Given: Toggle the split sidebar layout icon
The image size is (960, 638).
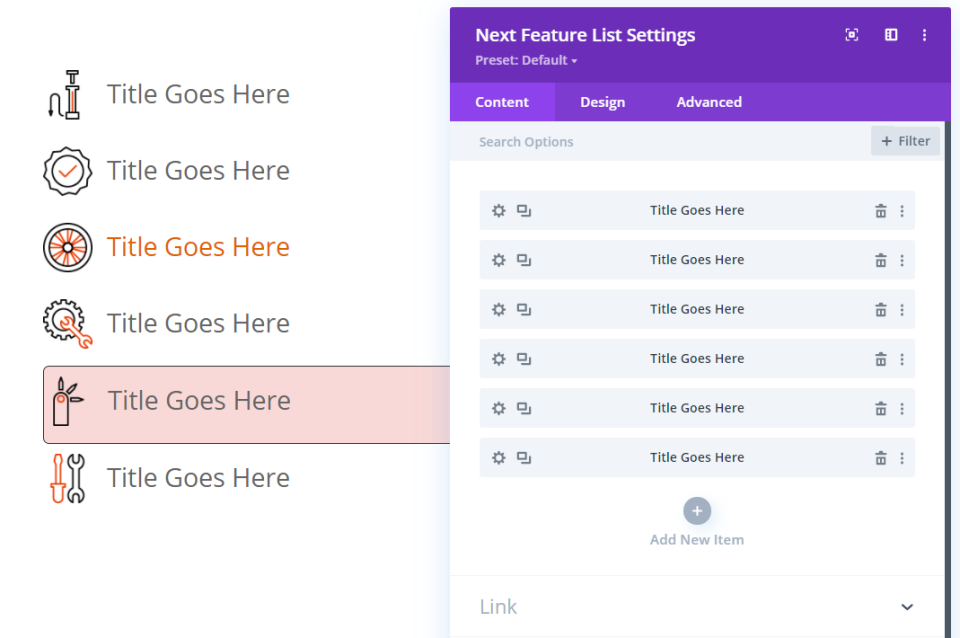Looking at the screenshot, I should 891,35.
